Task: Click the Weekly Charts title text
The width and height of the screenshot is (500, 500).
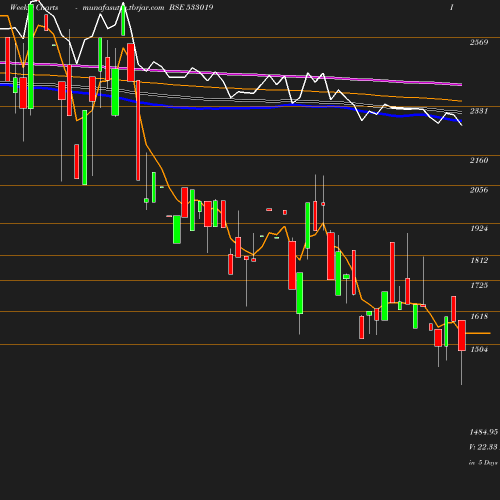Action: [x=34, y=7]
